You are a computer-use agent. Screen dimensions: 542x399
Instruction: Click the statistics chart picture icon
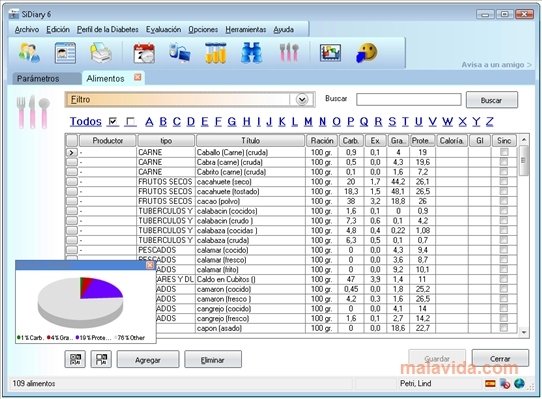[330, 53]
